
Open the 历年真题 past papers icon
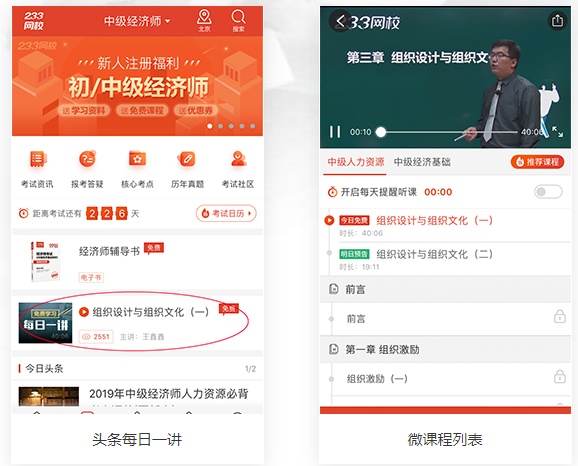click(187, 160)
